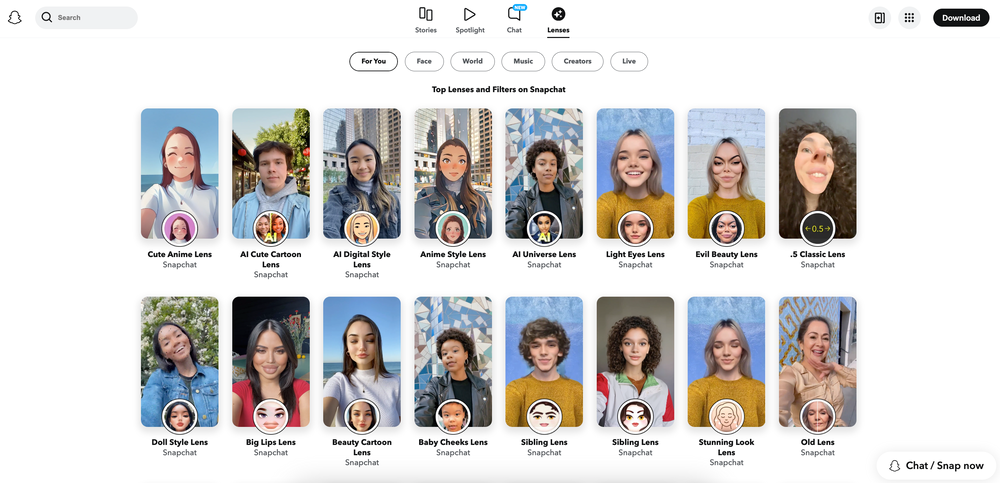Select the For You filter
The width and height of the screenshot is (1000, 483).
tap(374, 61)
